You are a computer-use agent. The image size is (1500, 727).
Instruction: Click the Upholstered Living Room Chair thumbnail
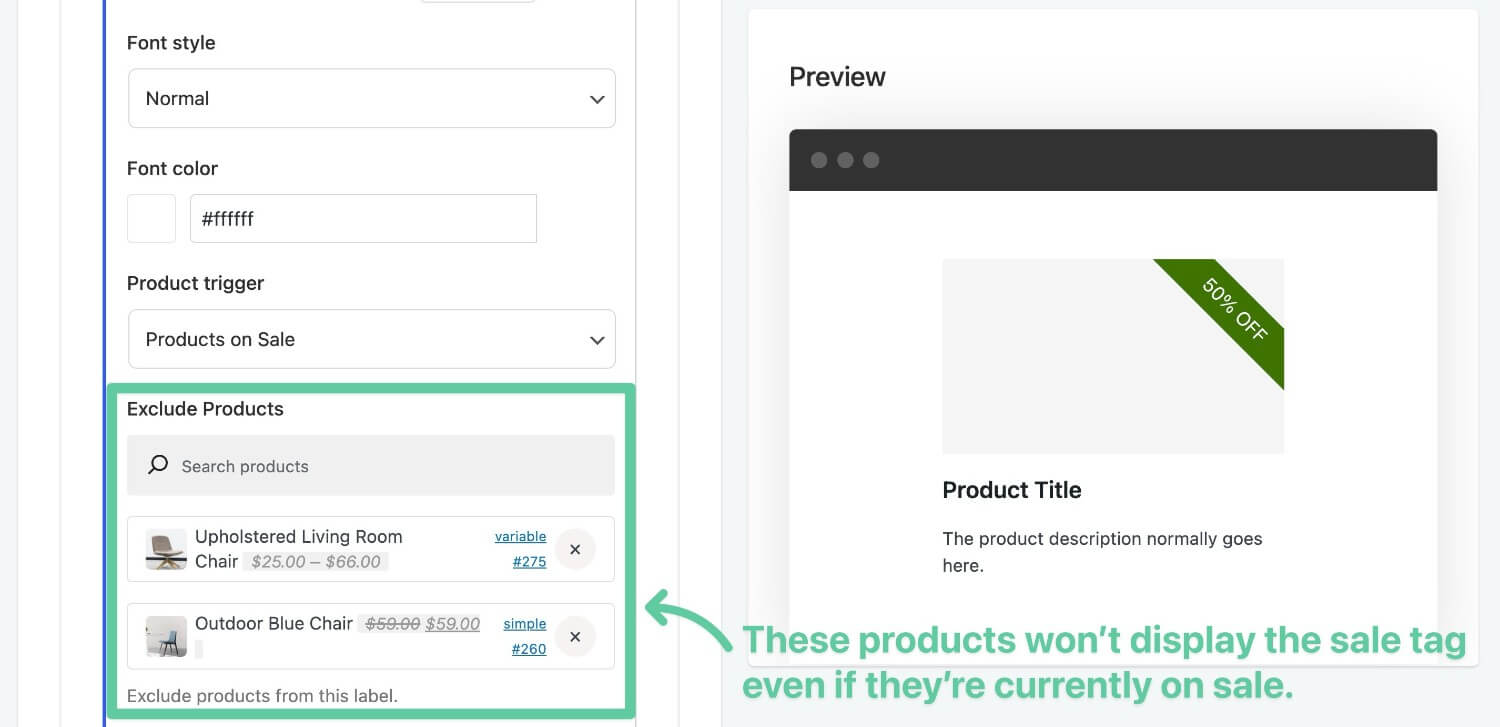(x=166, y=549)
